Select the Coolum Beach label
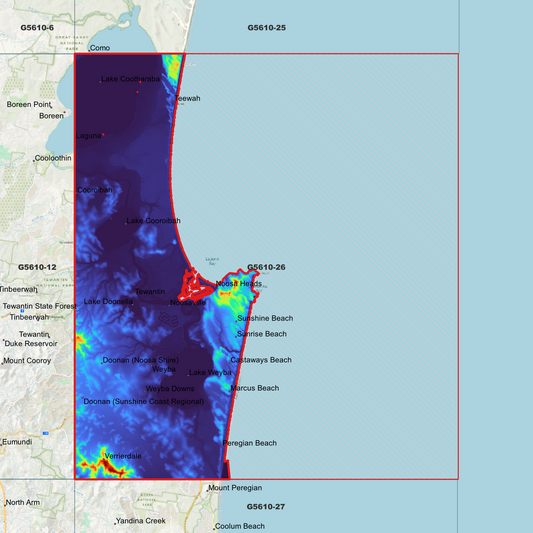 pos(240,526)
